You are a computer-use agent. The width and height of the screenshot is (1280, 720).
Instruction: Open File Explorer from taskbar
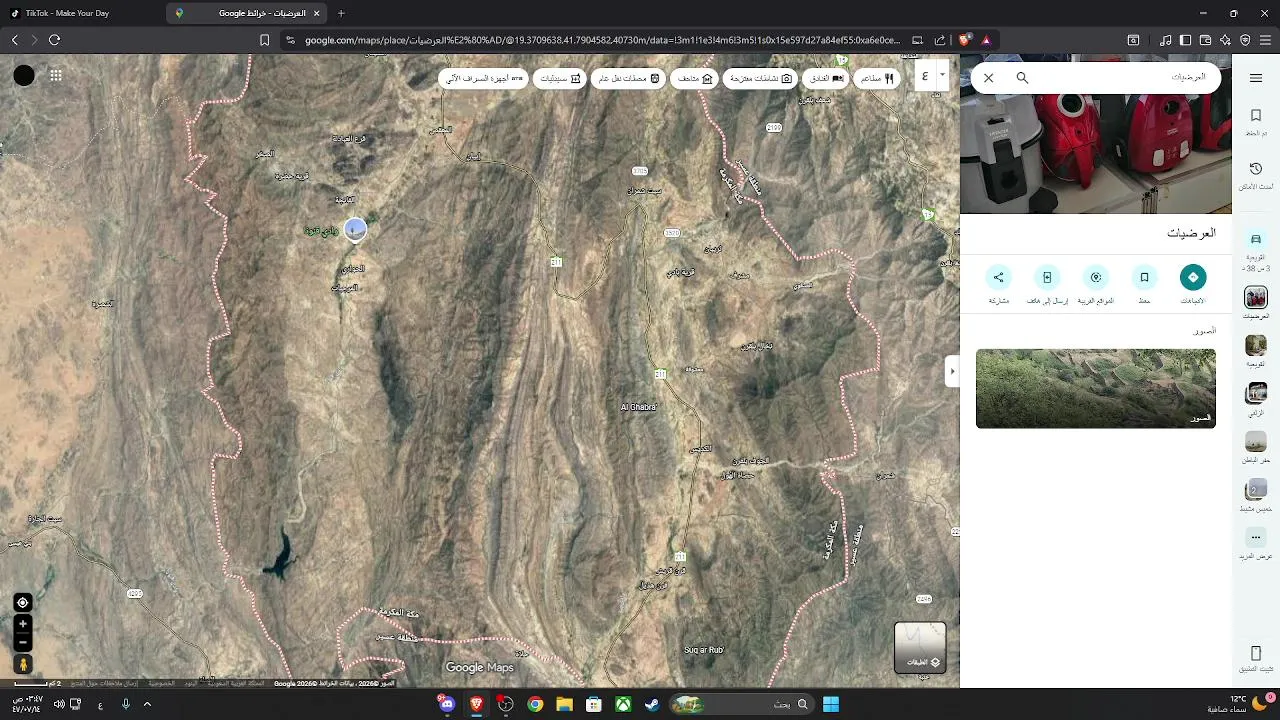pyautogui.click(x=564, y=704)
